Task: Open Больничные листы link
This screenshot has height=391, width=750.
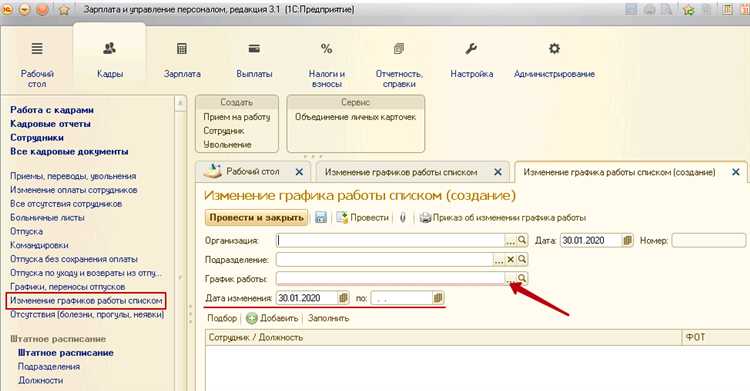Action: (x=47, y=218)
